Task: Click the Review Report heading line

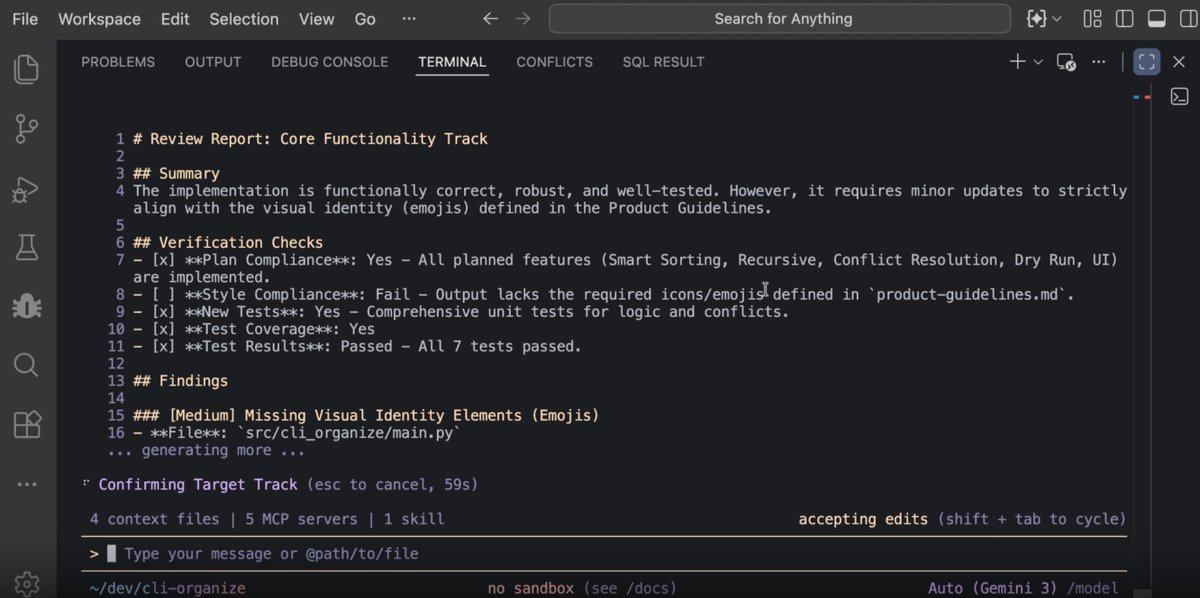Action: (310, 139)
